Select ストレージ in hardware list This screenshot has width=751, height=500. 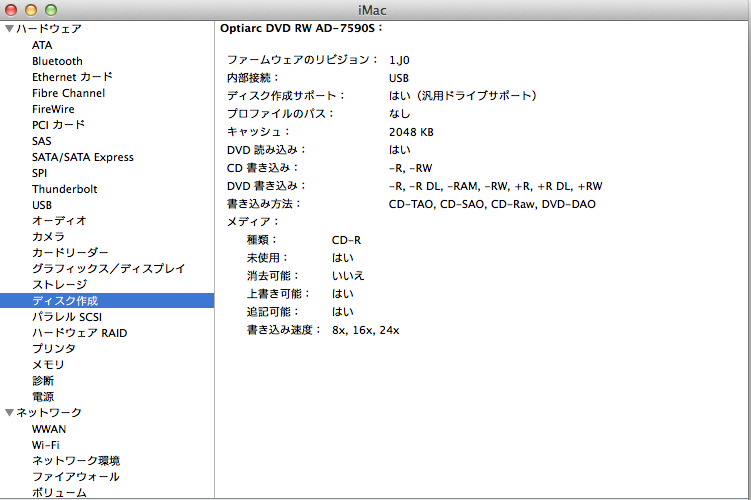[x=59, y=285]
